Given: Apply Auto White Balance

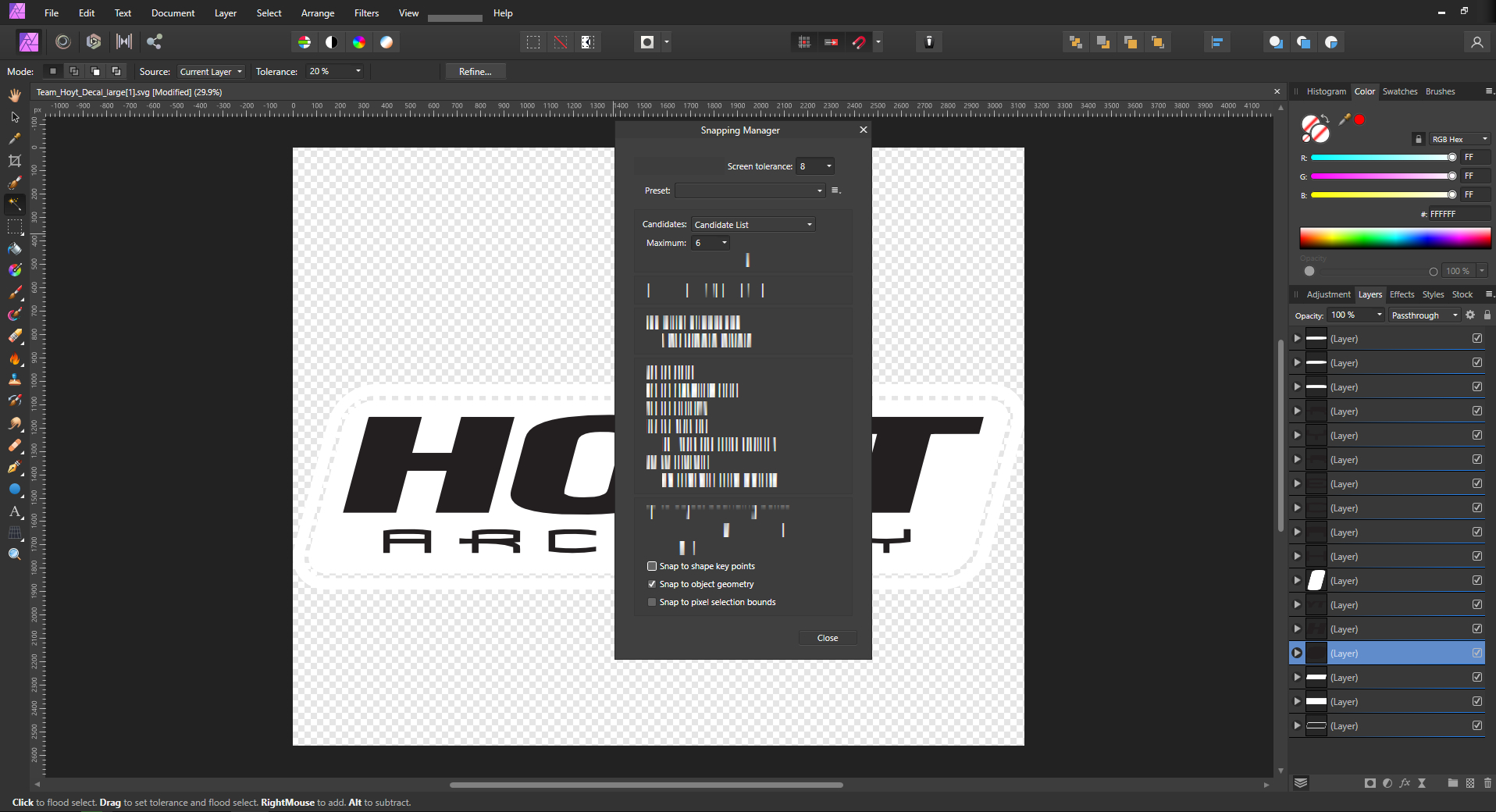Looking at the screenshot, I should coord(386,42).
